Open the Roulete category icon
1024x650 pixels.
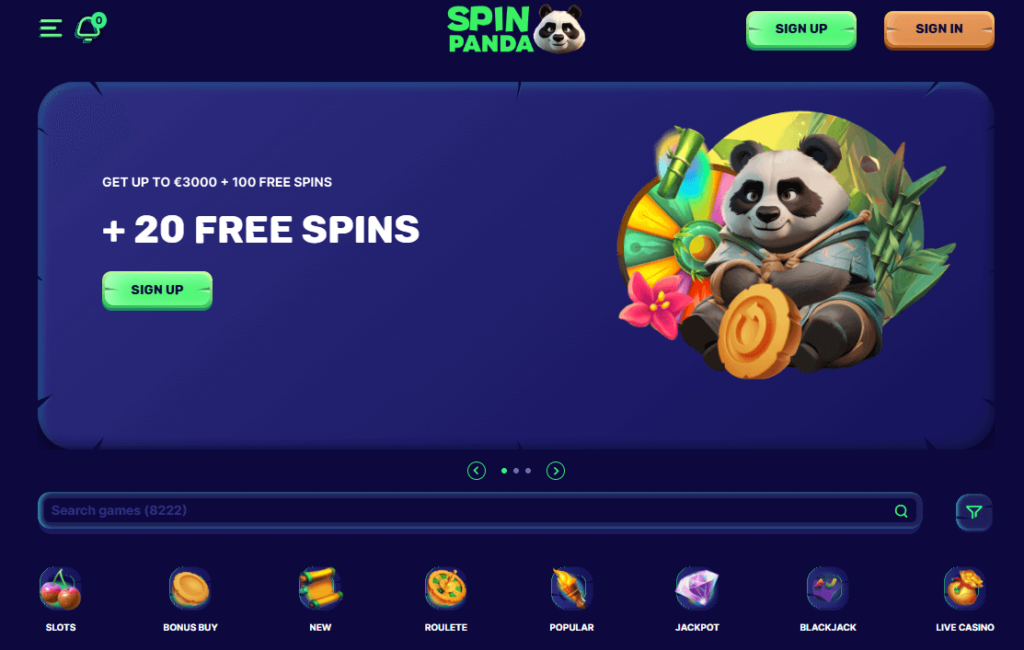tap(446, 589)
